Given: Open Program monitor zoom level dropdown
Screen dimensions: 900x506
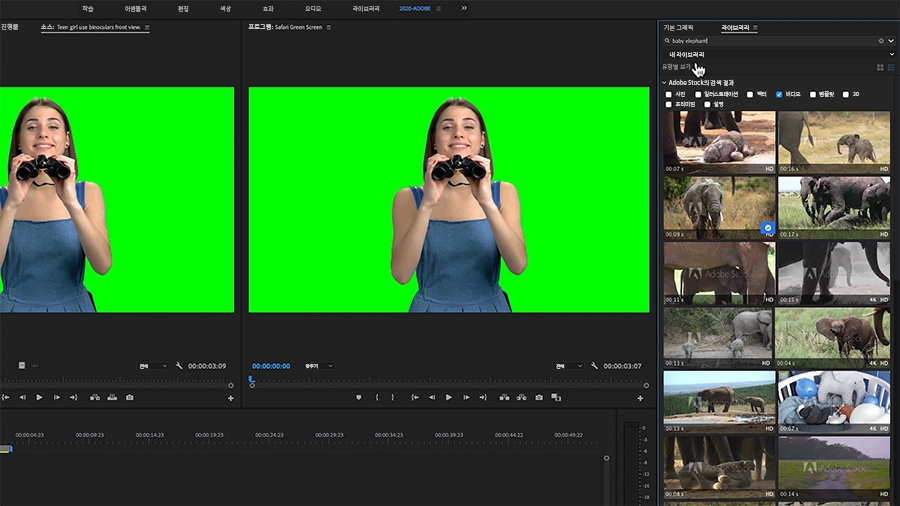Looking at the screenshot, I should click(x=319, y=366).
